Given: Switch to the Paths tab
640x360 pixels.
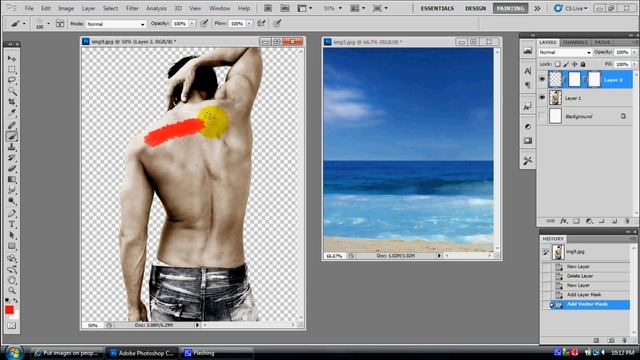Looking at the screenshot, I should 602,42.
